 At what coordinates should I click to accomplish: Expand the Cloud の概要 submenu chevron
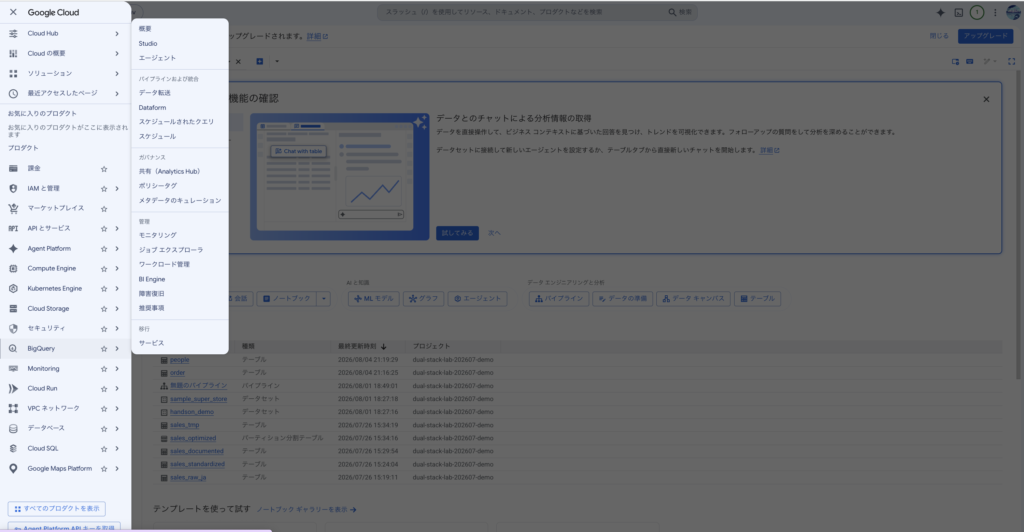(x=117, y=54)
